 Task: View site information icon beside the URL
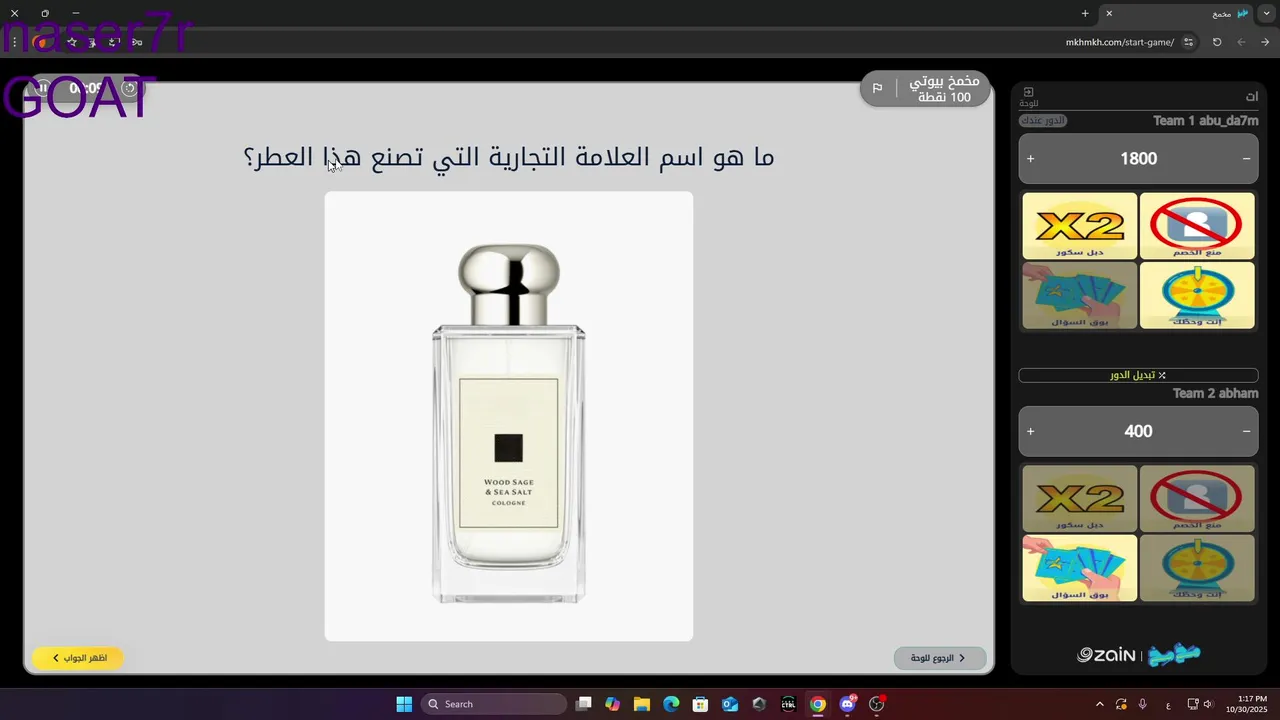pyautogui.click(x=1188, y=42)
